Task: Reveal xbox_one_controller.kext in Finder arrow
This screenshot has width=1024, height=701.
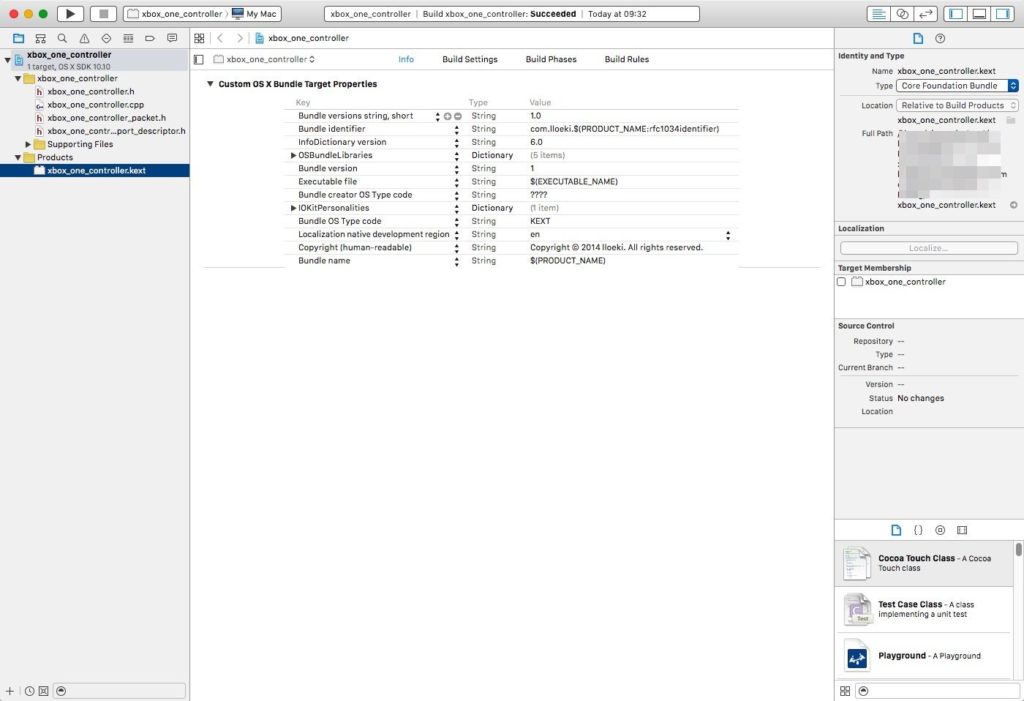Action: pos(1014,205)
